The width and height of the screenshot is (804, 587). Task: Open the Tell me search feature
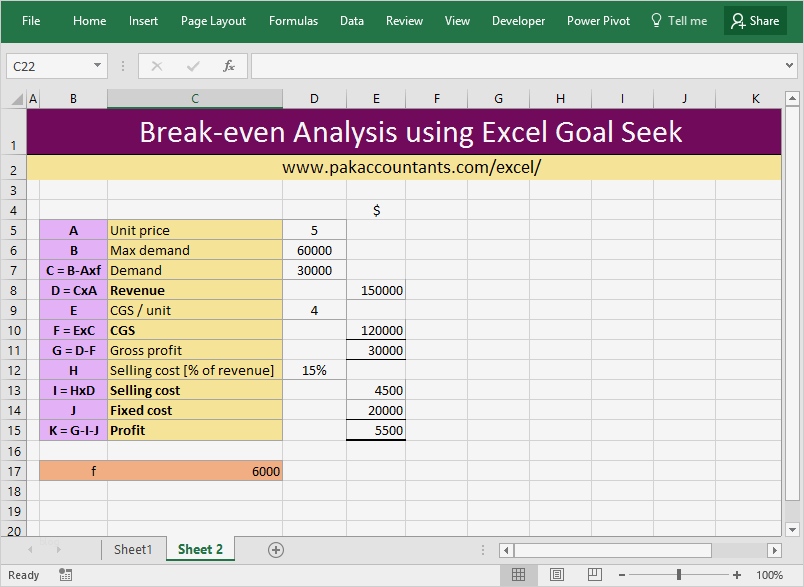tap(679, 20)
